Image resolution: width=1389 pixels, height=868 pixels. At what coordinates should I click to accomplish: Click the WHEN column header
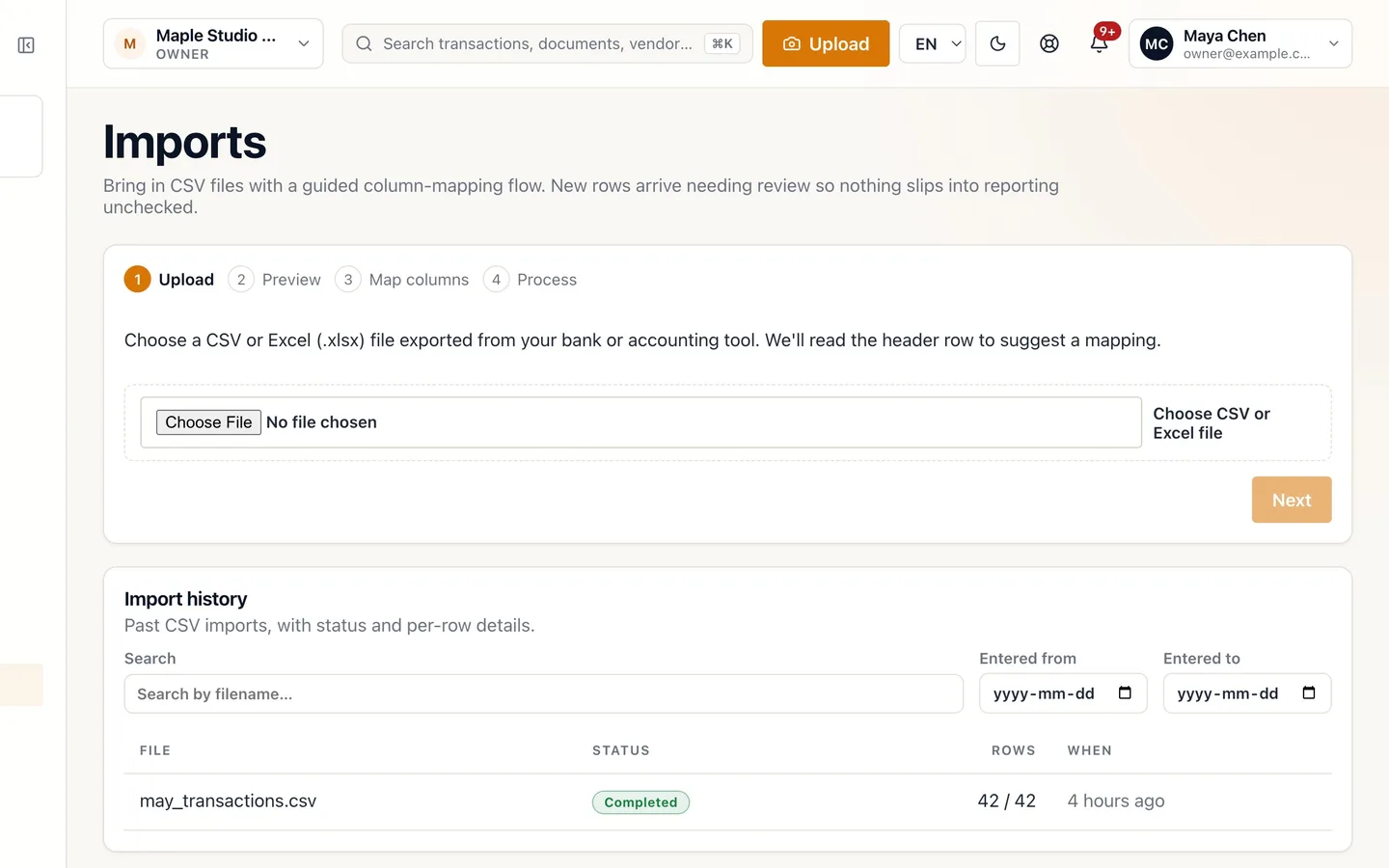1090,750
